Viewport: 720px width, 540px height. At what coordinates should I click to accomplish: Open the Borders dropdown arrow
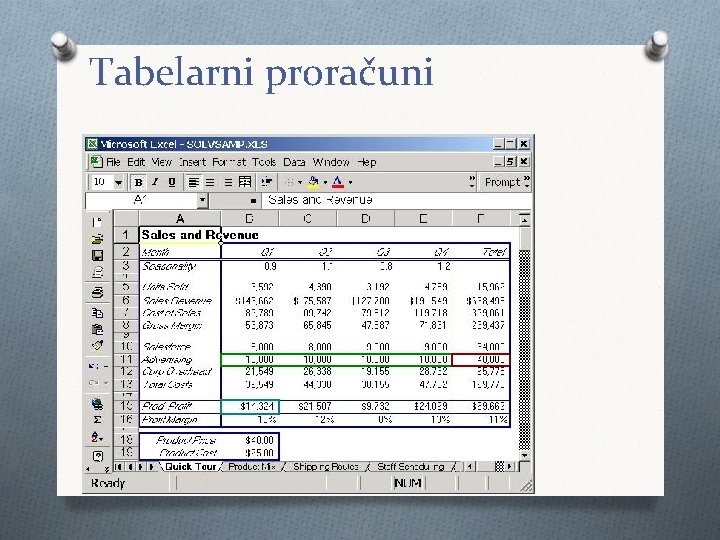coord(300,182)
